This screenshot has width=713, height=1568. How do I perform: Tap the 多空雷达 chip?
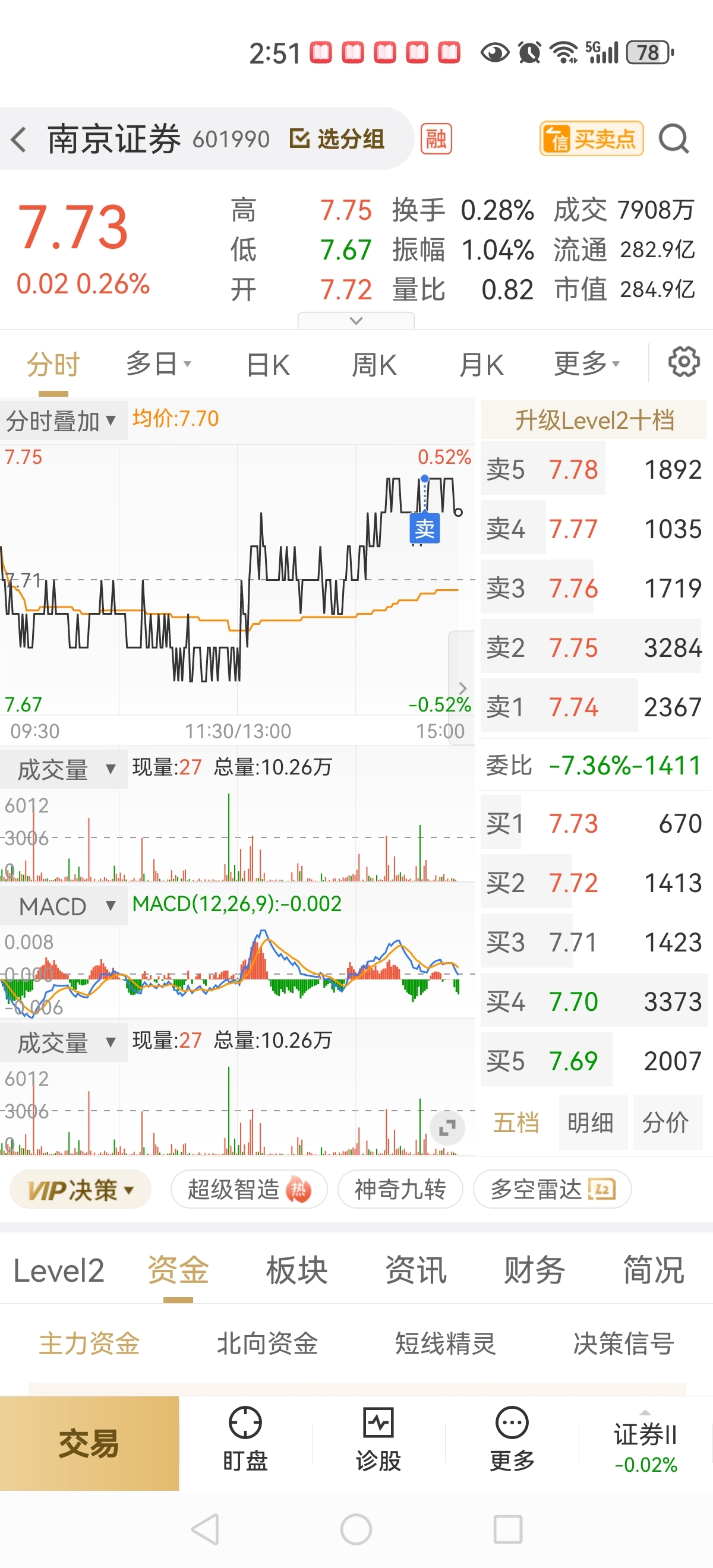[x=552, y=1190]
